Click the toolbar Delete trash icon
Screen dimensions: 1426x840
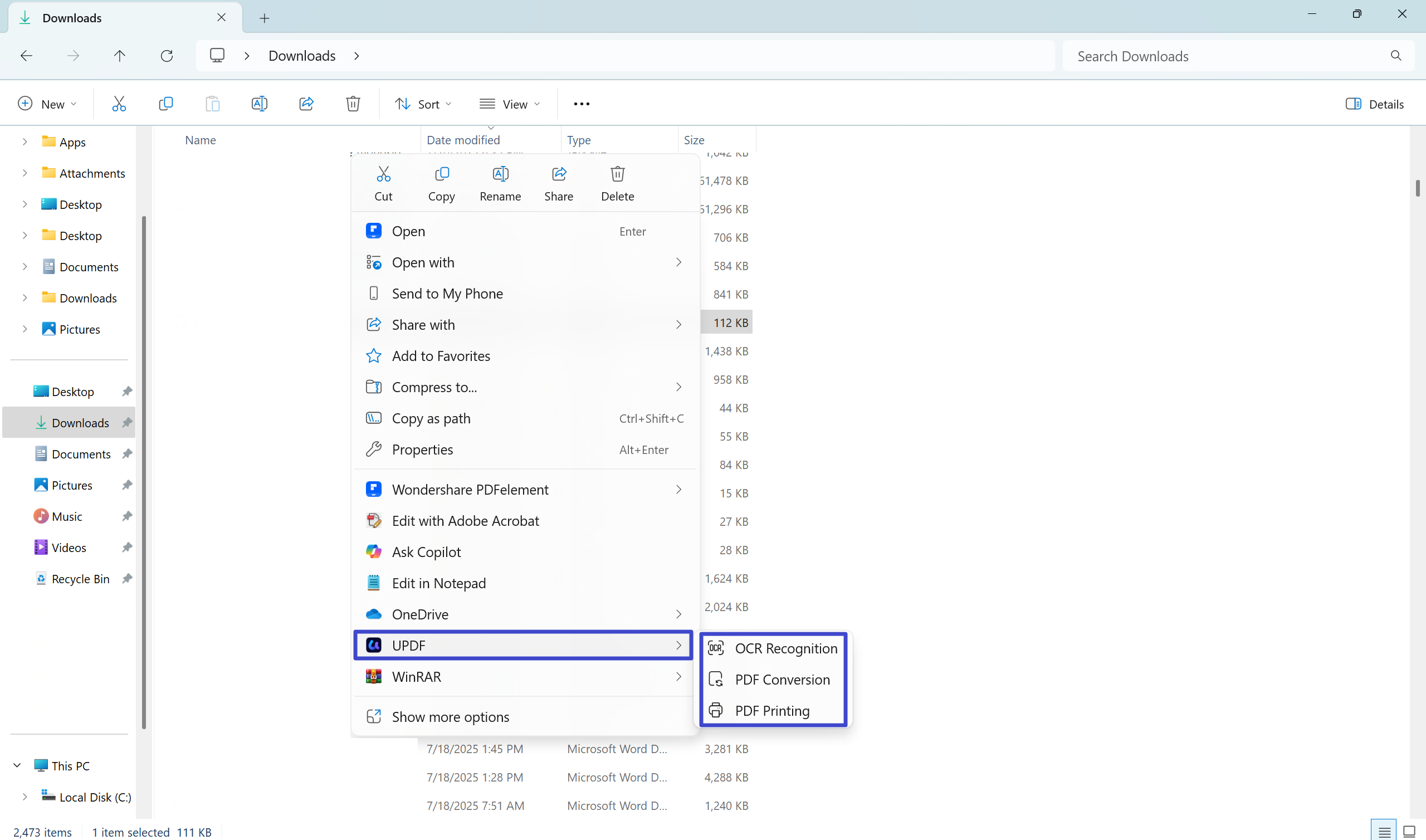353,104
